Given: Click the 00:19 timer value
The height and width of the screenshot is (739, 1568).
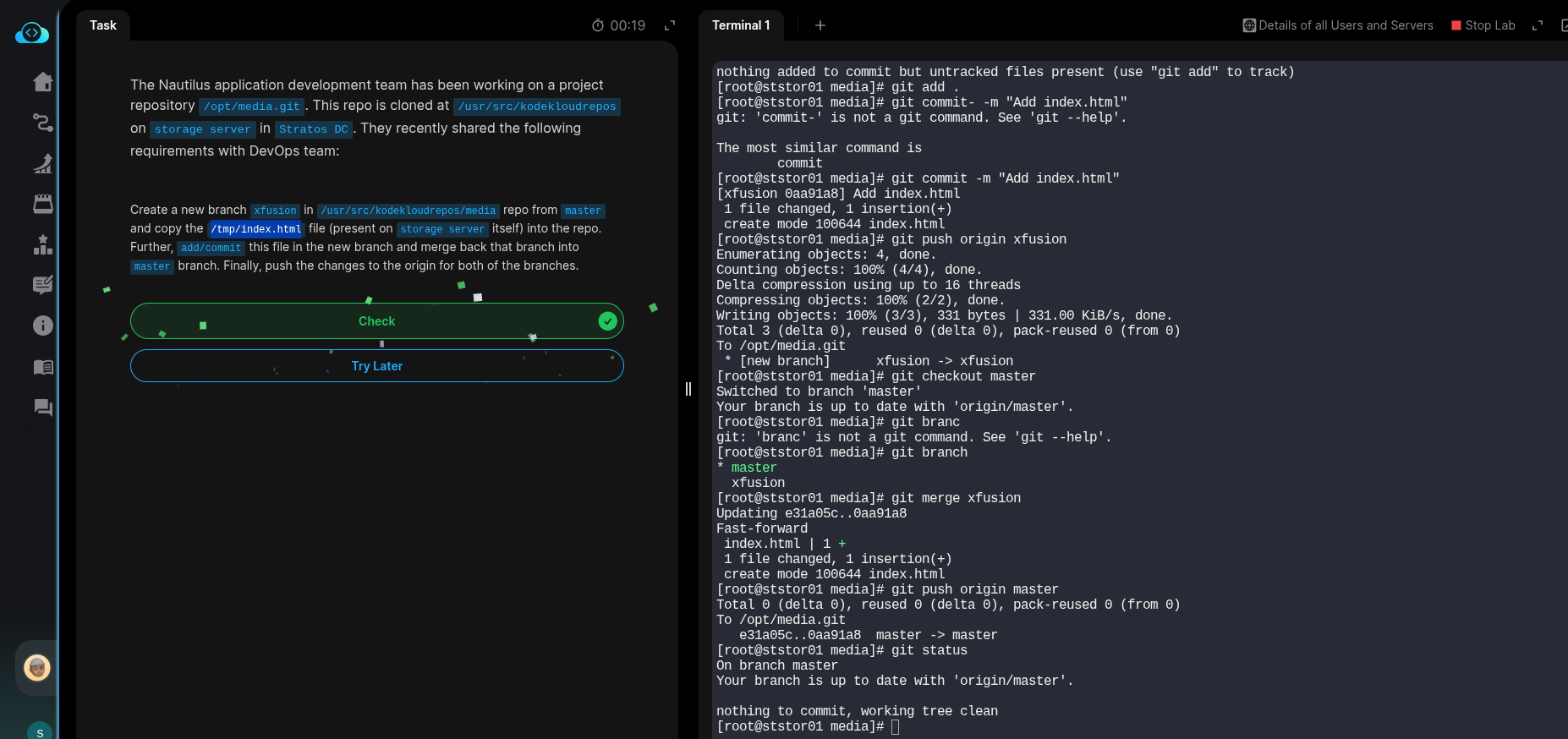Looking at the screenshot, I should pyautogui.click(x=628, y=25).
